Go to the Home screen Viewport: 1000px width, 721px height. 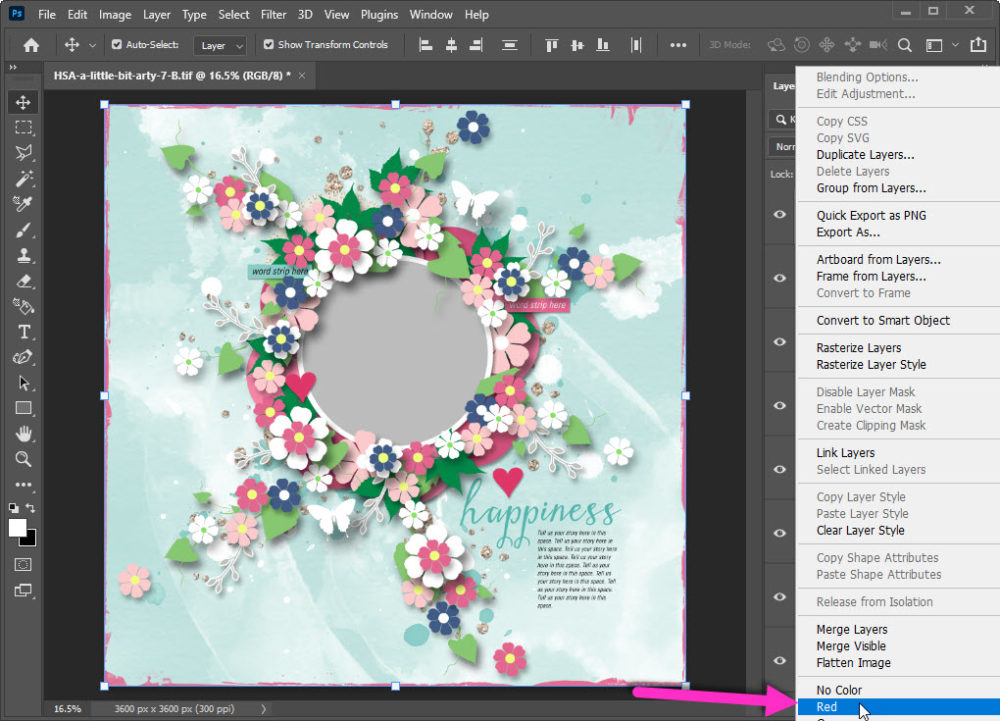(31, 45)
